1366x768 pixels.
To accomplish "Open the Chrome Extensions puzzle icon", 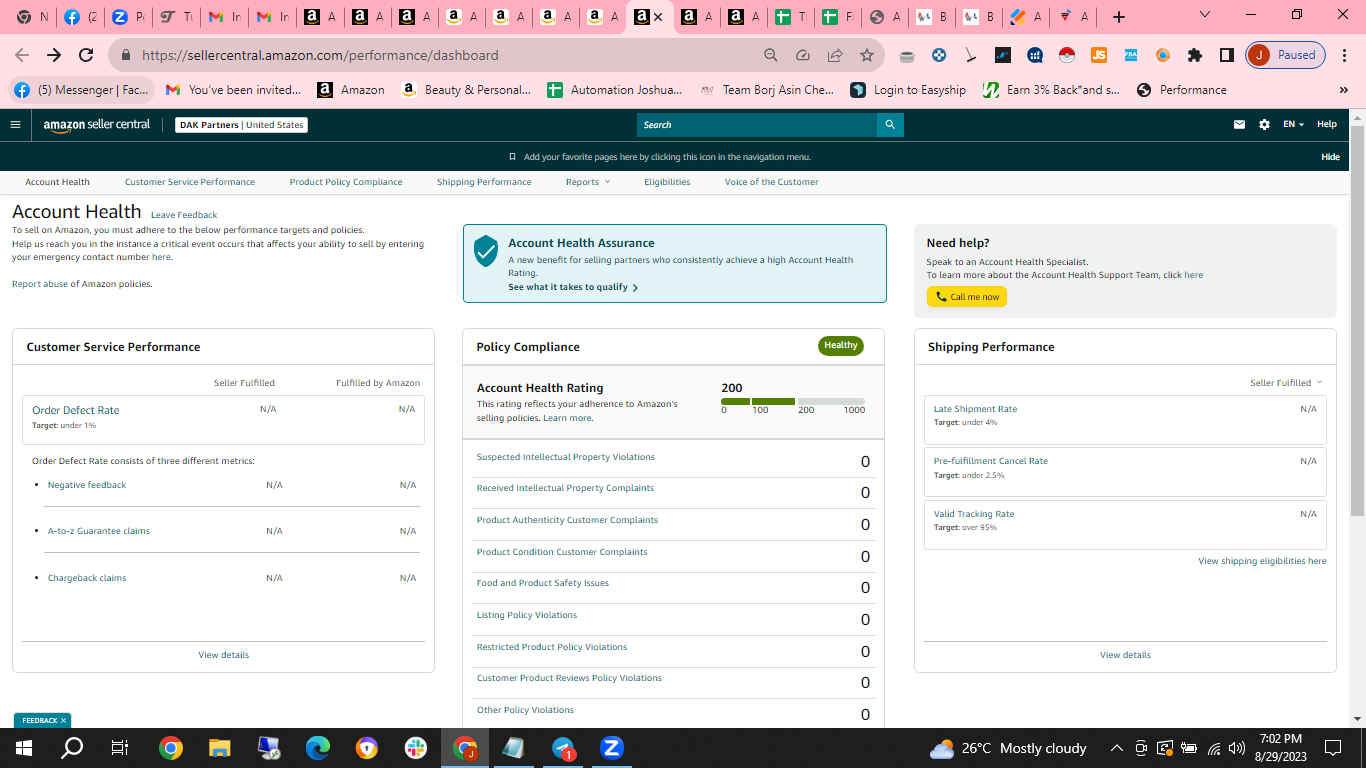I will 1194,55.
